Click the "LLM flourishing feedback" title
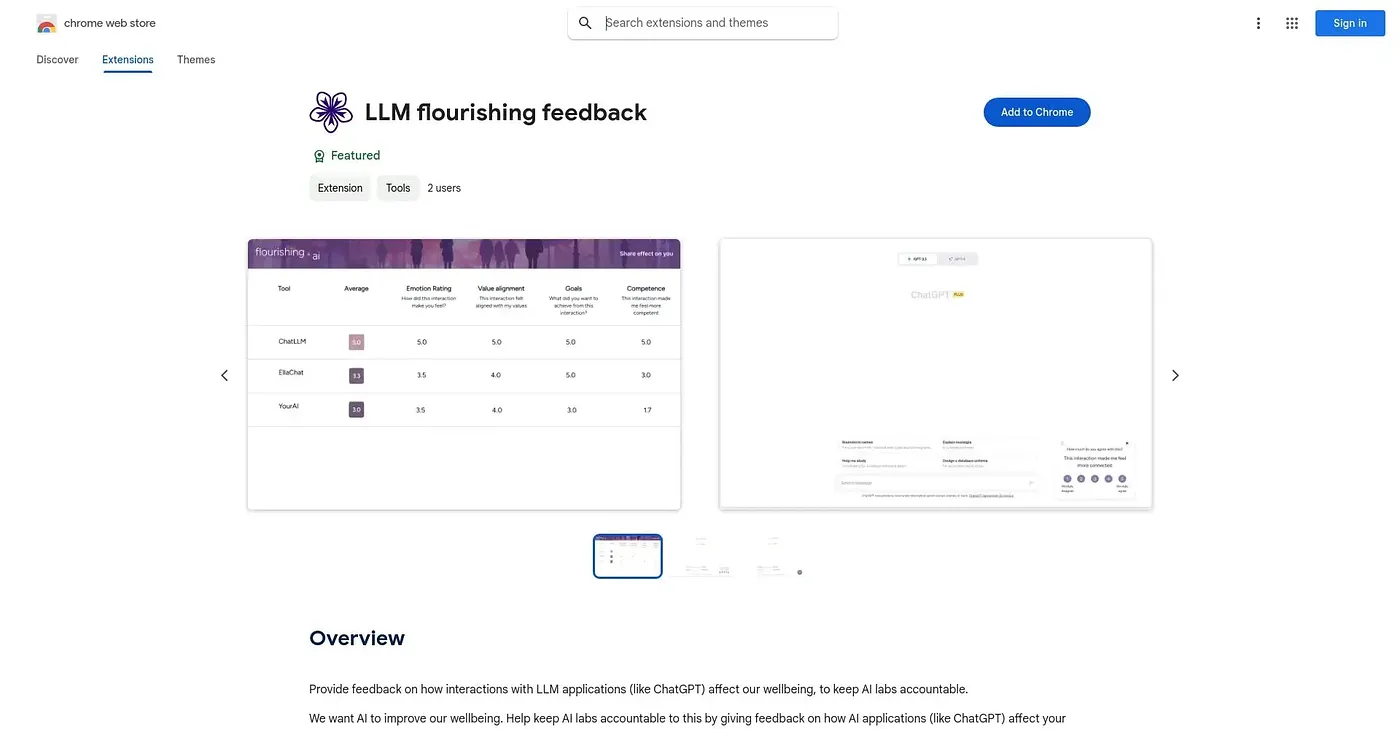Viewport: 1400px width, 729px height. click(x=506, y=112)
